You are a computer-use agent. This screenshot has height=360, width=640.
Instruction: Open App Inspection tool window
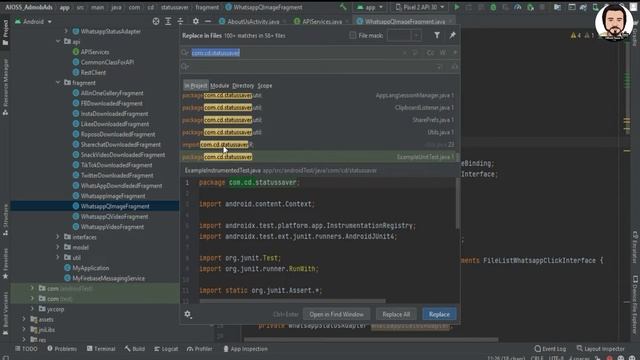[245, 349]
